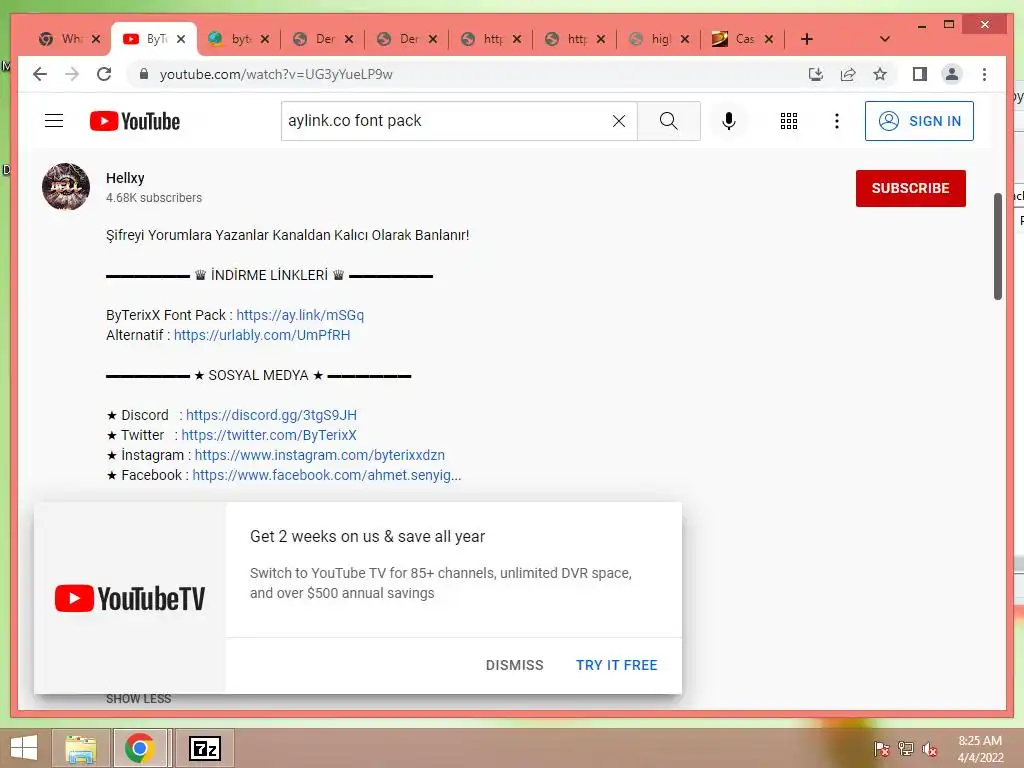Screen dimensions: 1024x768
Task: Open the ay.link/mSGq font pack link
Action: [x=300, y=315]
